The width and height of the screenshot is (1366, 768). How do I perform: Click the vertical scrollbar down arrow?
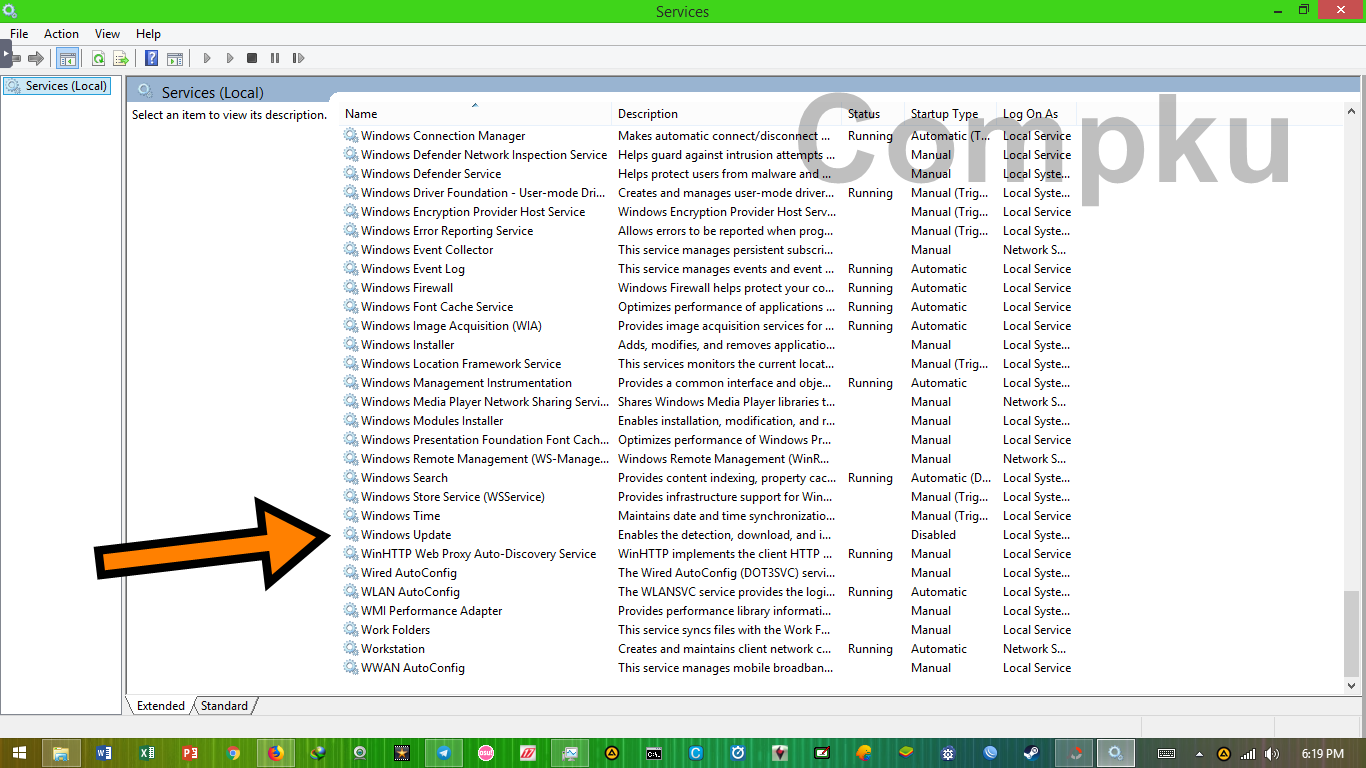click(1352, 687)
